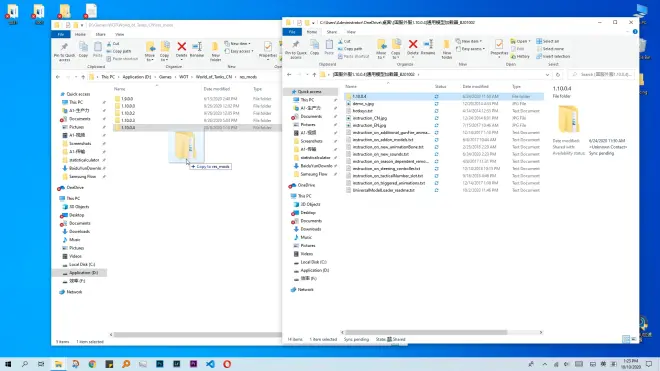Open Copy to dropdown in right window

396,49
